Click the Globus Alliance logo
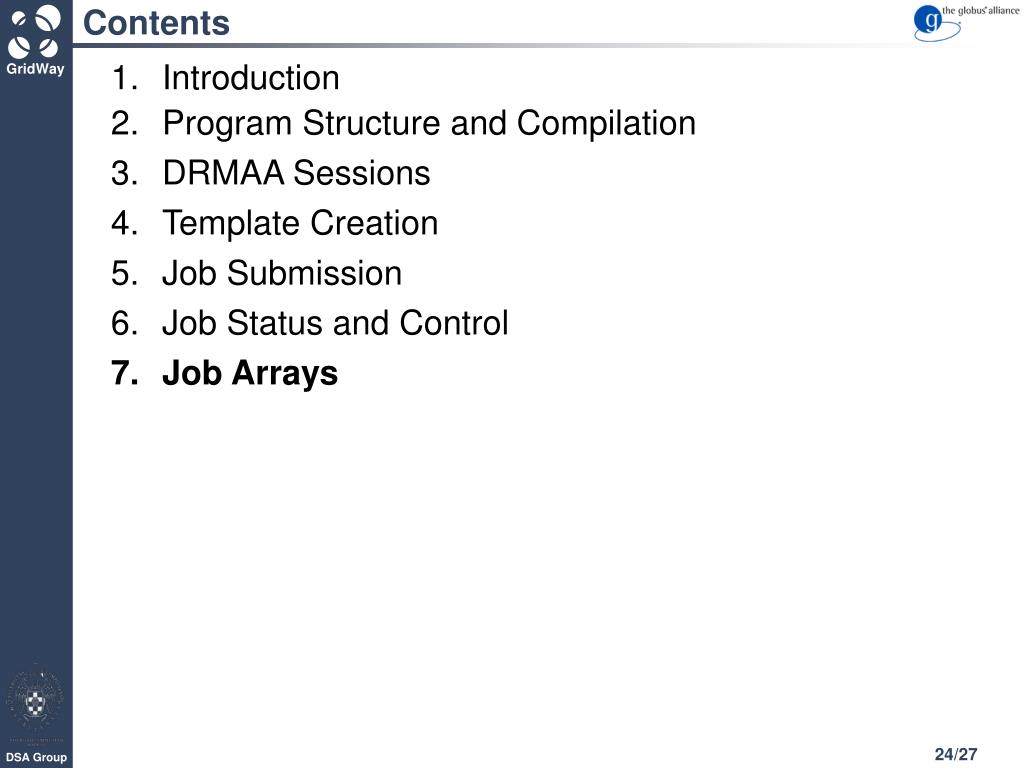The image size is (1024, 768). [x=966, y=22]
